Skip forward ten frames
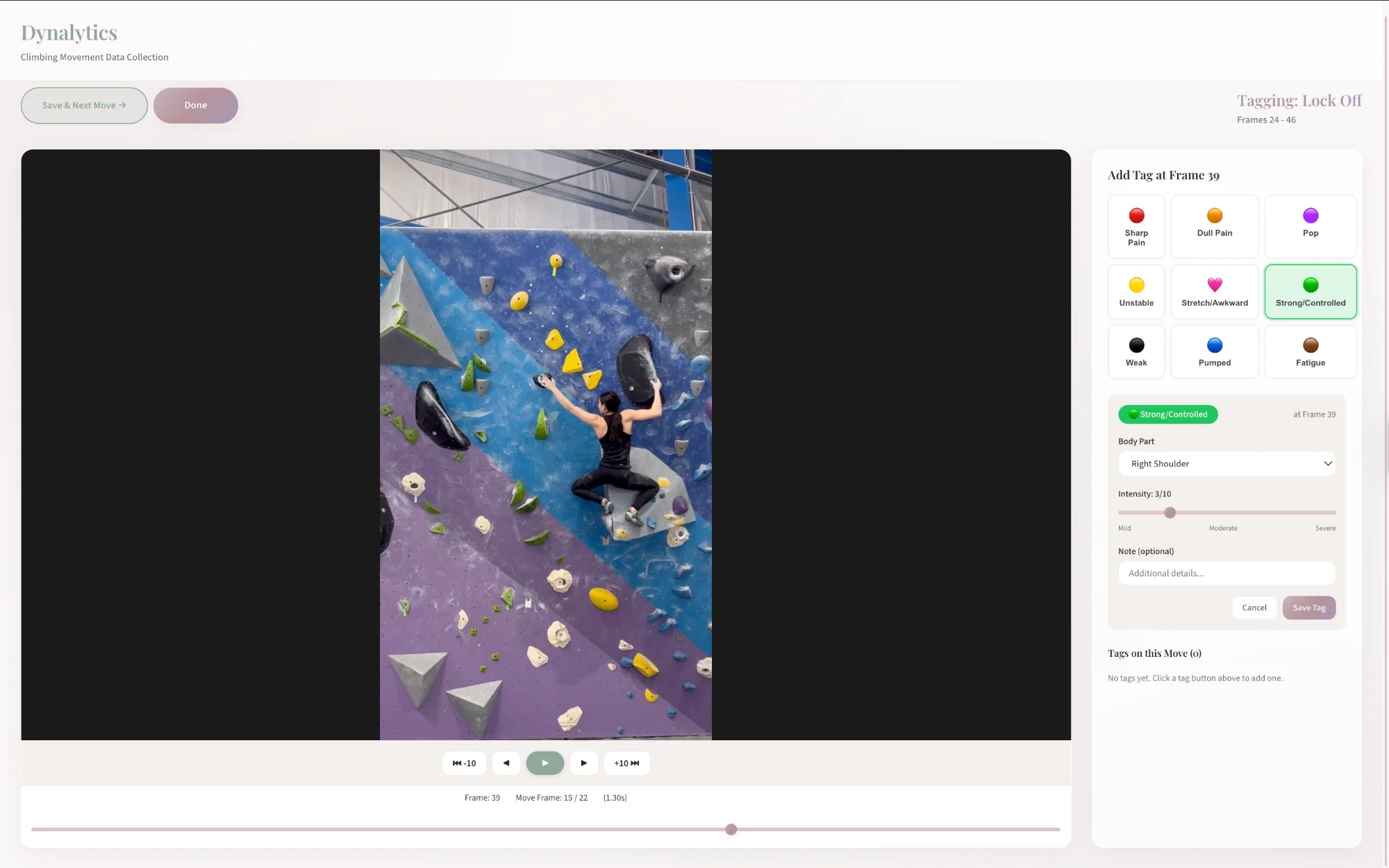 click(626, 763)
